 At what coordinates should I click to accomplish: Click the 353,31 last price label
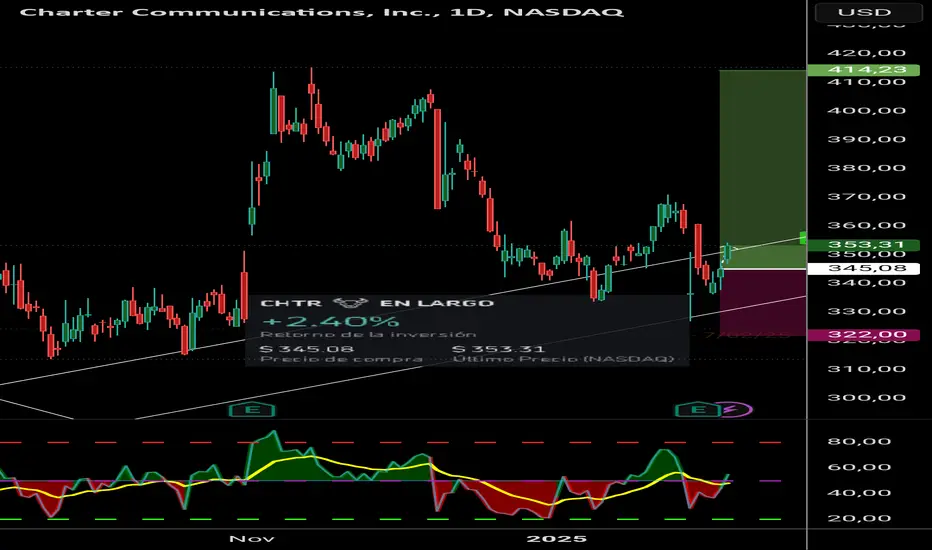(863, 244)
